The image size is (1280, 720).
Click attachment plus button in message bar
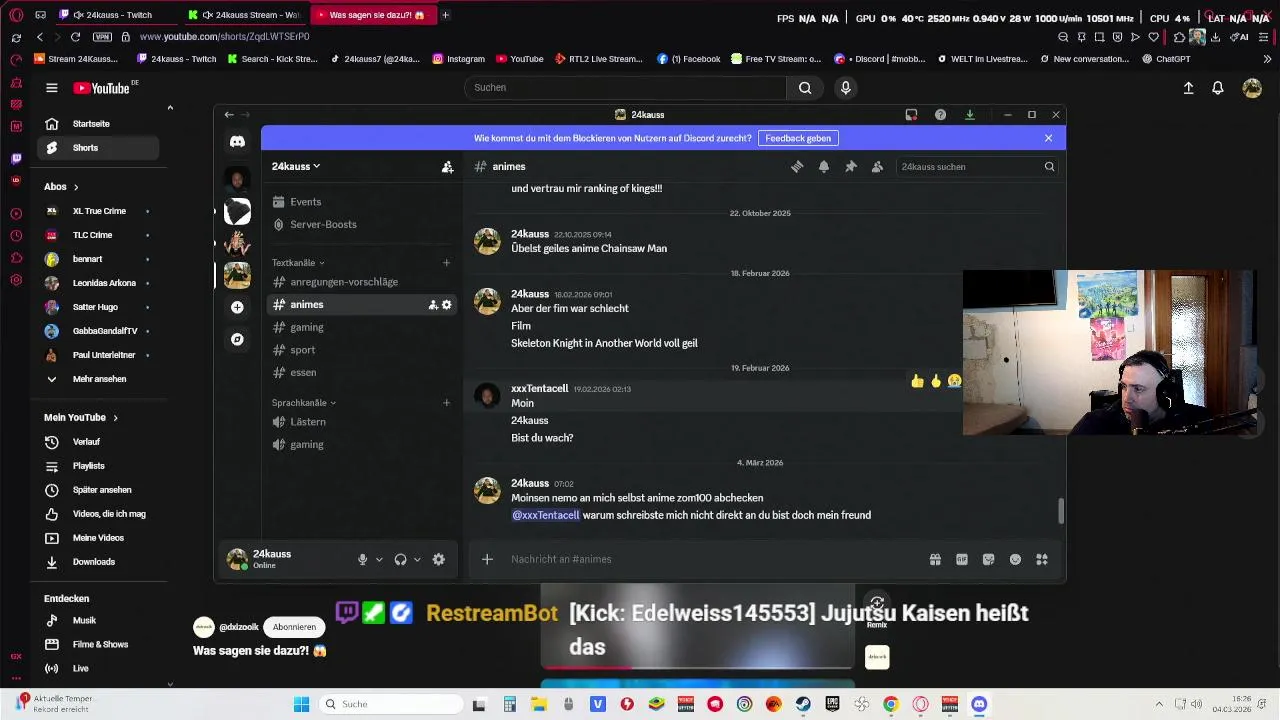(487, 560)
